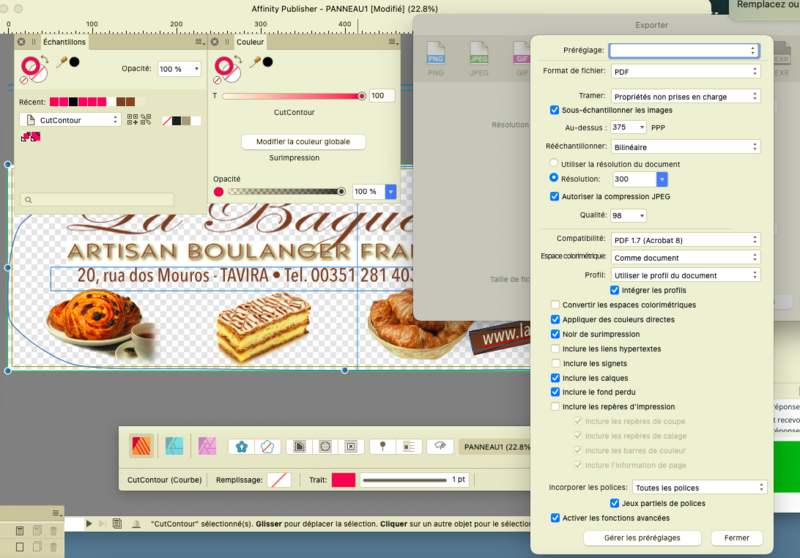
Task: Click the play icon in status bar
Action: 89,523
